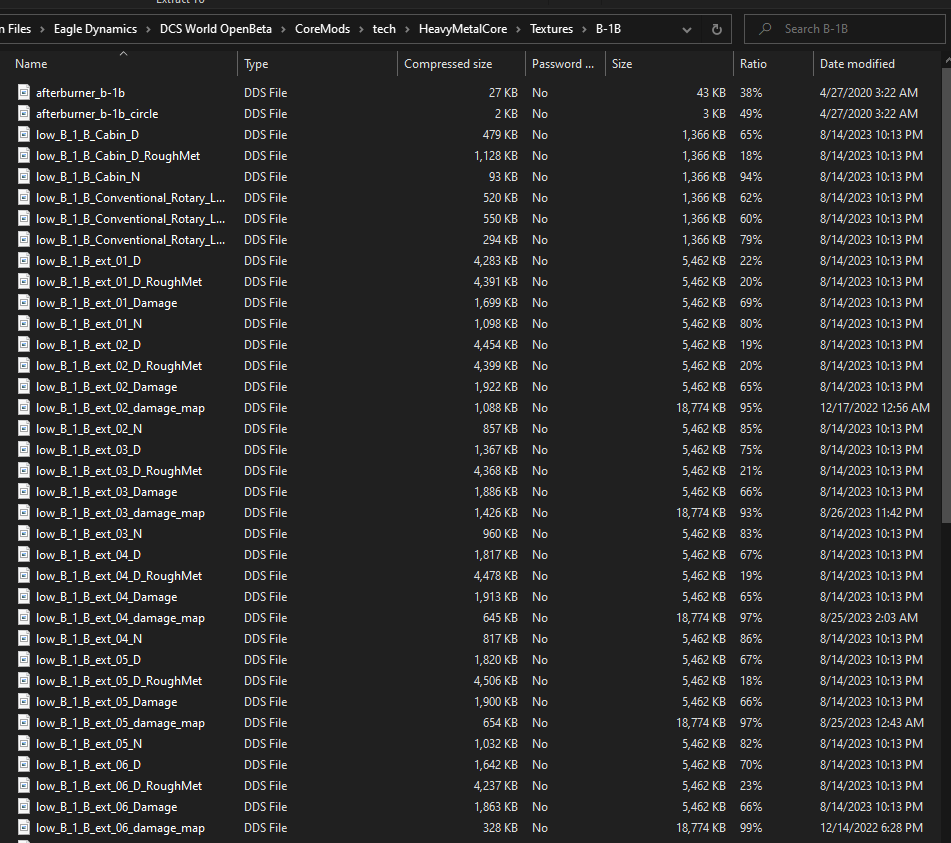The width and height of the screenshot is (951, 843).
Task: Jump to the CoreMods breadcrumb folder
Action: click(322, 29)
